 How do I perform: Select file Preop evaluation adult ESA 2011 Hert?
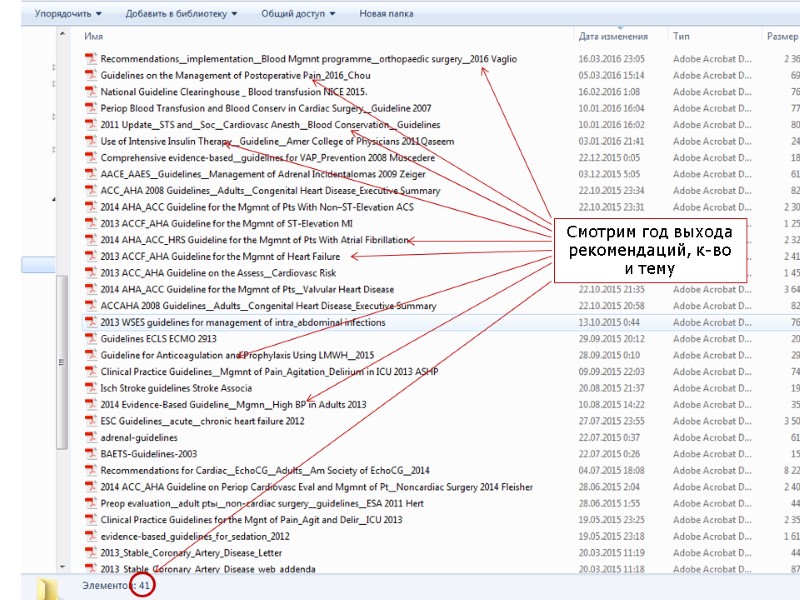pos(262,503)
